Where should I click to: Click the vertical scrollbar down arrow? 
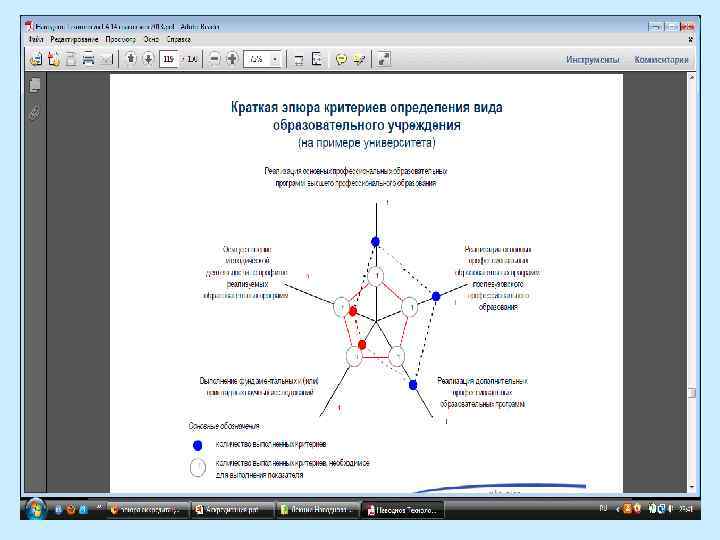pyautogui.click(x=692, y=486)
